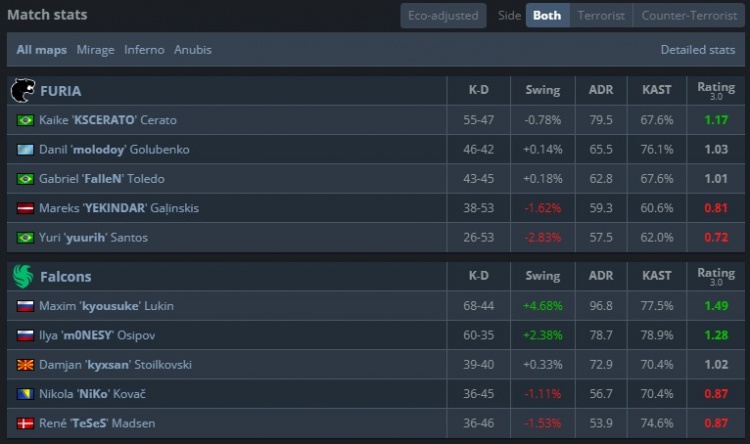Switch side filter to Terrorist
Image resolution: width=750 pixels, height=444 pixels.
click(601, 16)
